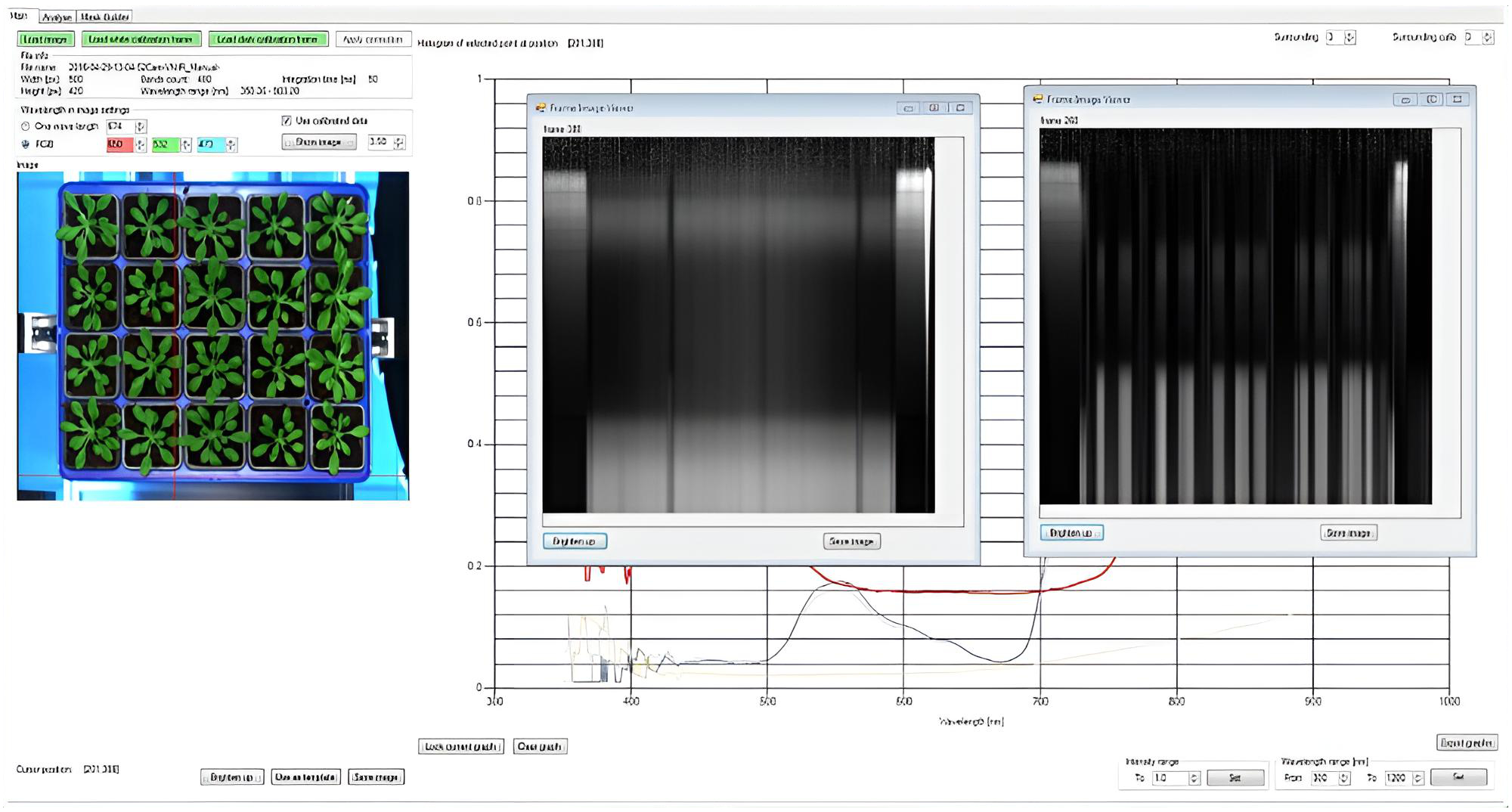1512x812 pixels.
Task: Step the green channel wavelength spinner
Action: click(x=186, y=144)
